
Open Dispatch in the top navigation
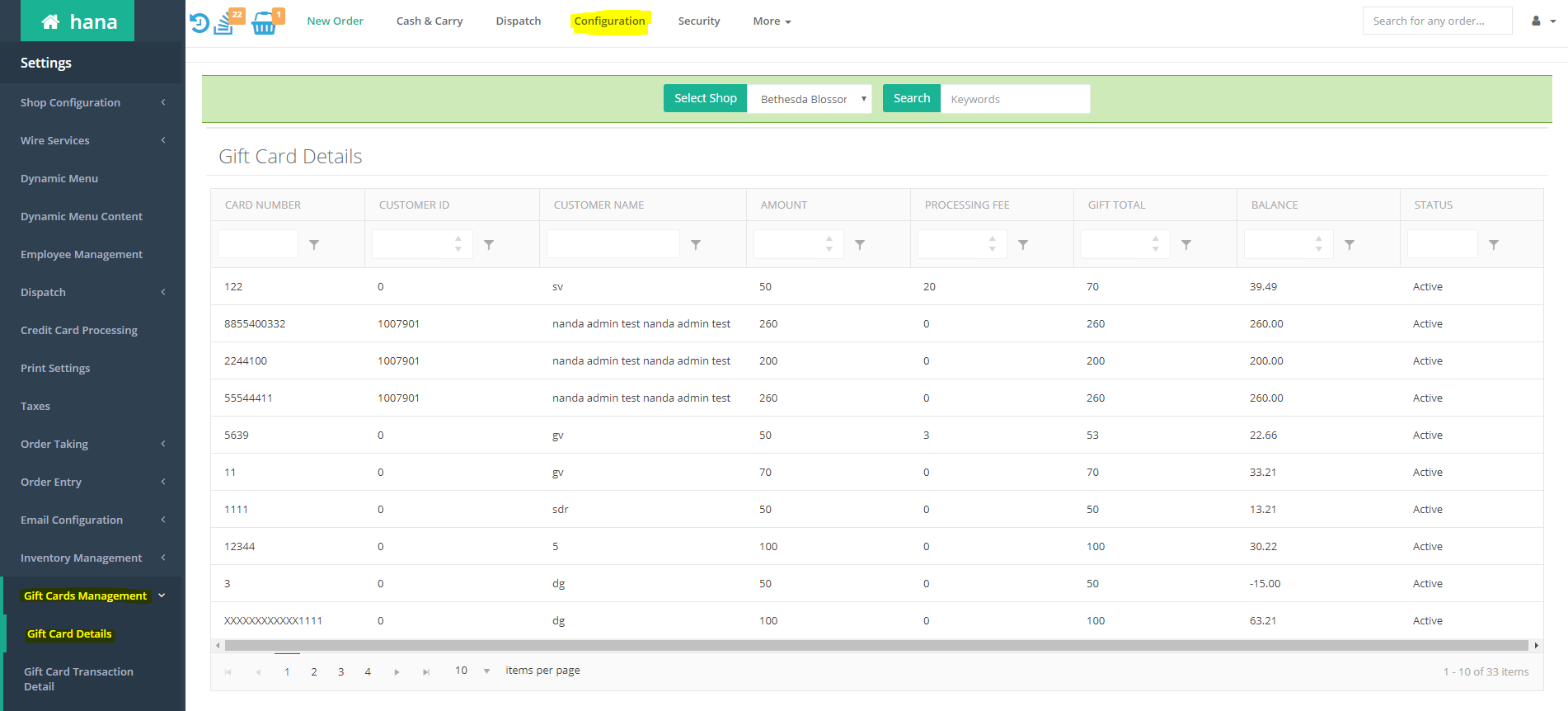click(x=519, y=21)
